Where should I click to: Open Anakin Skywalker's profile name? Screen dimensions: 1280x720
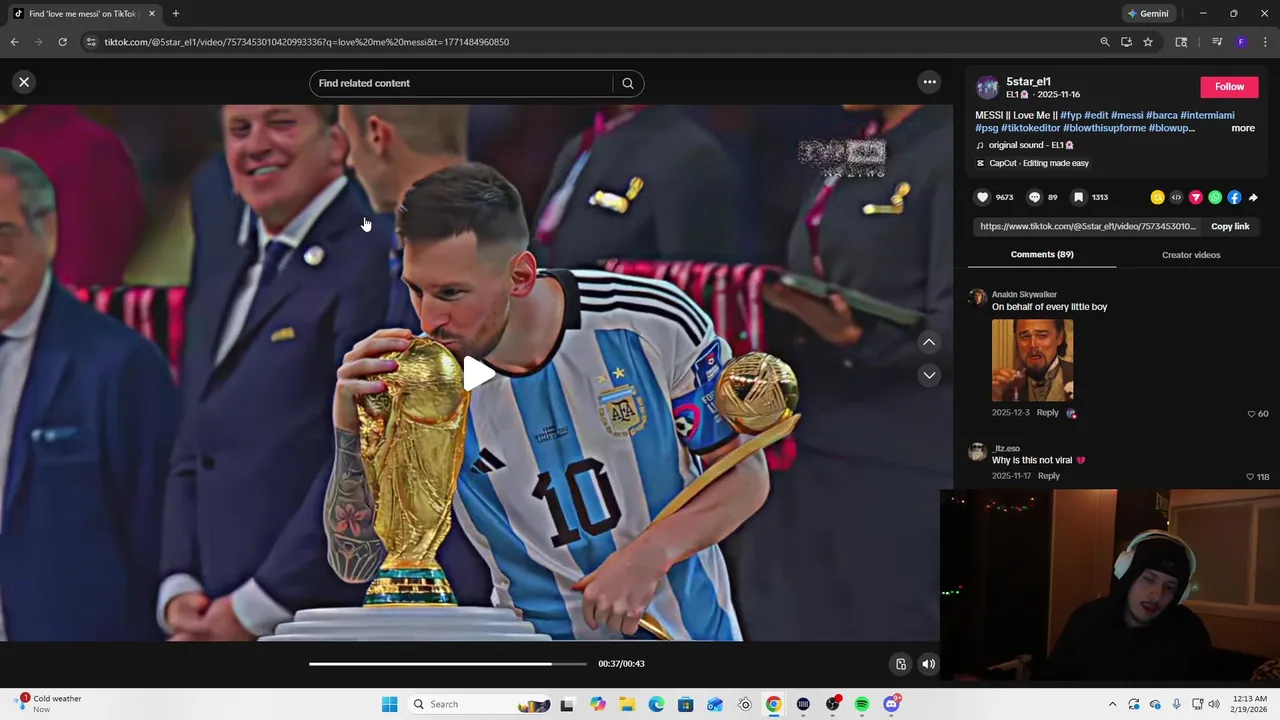tap(1024, 295)
